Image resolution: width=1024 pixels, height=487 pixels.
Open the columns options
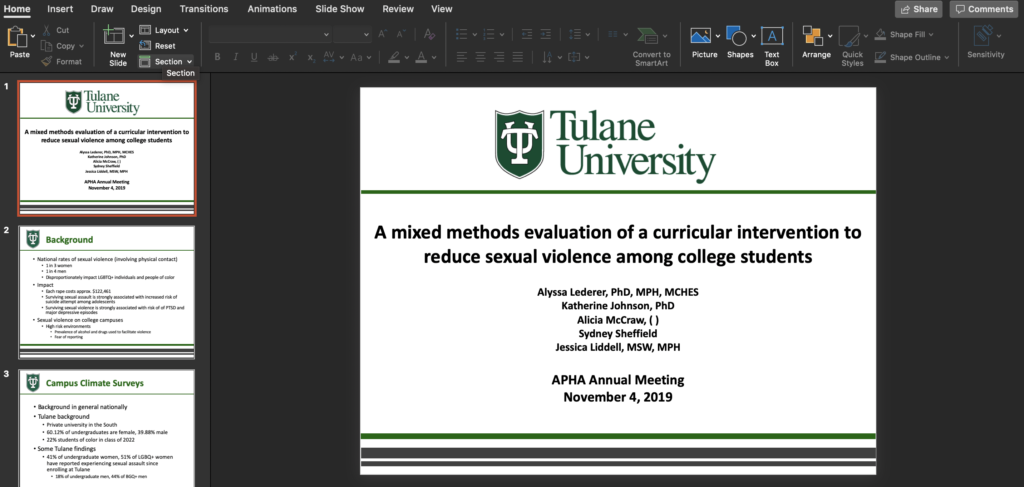tap(617, 34)
